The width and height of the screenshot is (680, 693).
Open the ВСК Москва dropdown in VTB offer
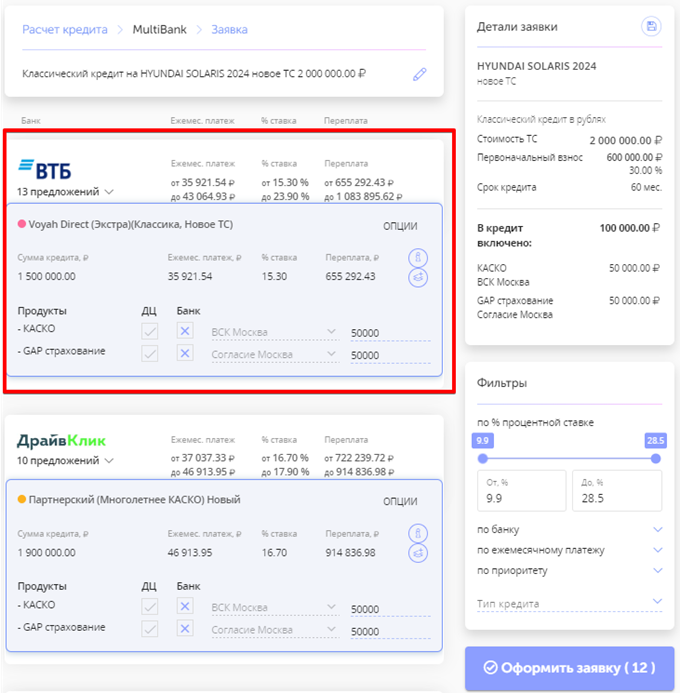click(x=273, y=332)
